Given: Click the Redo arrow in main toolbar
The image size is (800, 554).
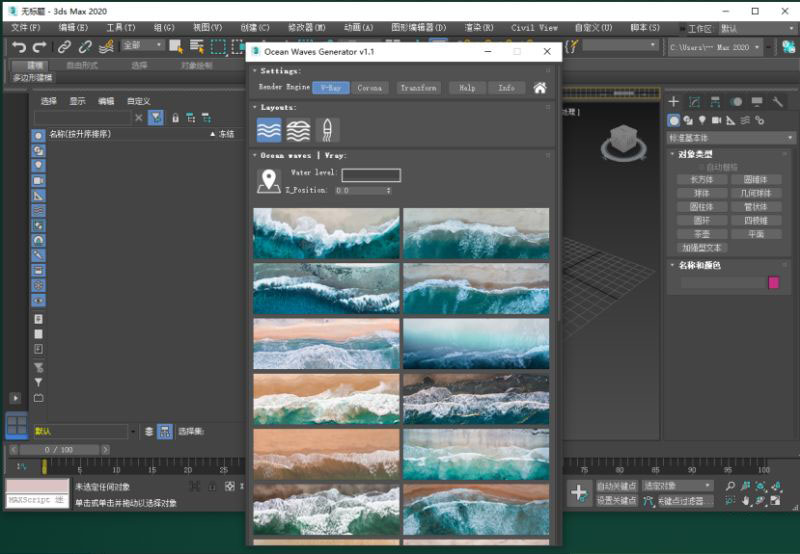Looking at the screenshot, I should 39,46.
